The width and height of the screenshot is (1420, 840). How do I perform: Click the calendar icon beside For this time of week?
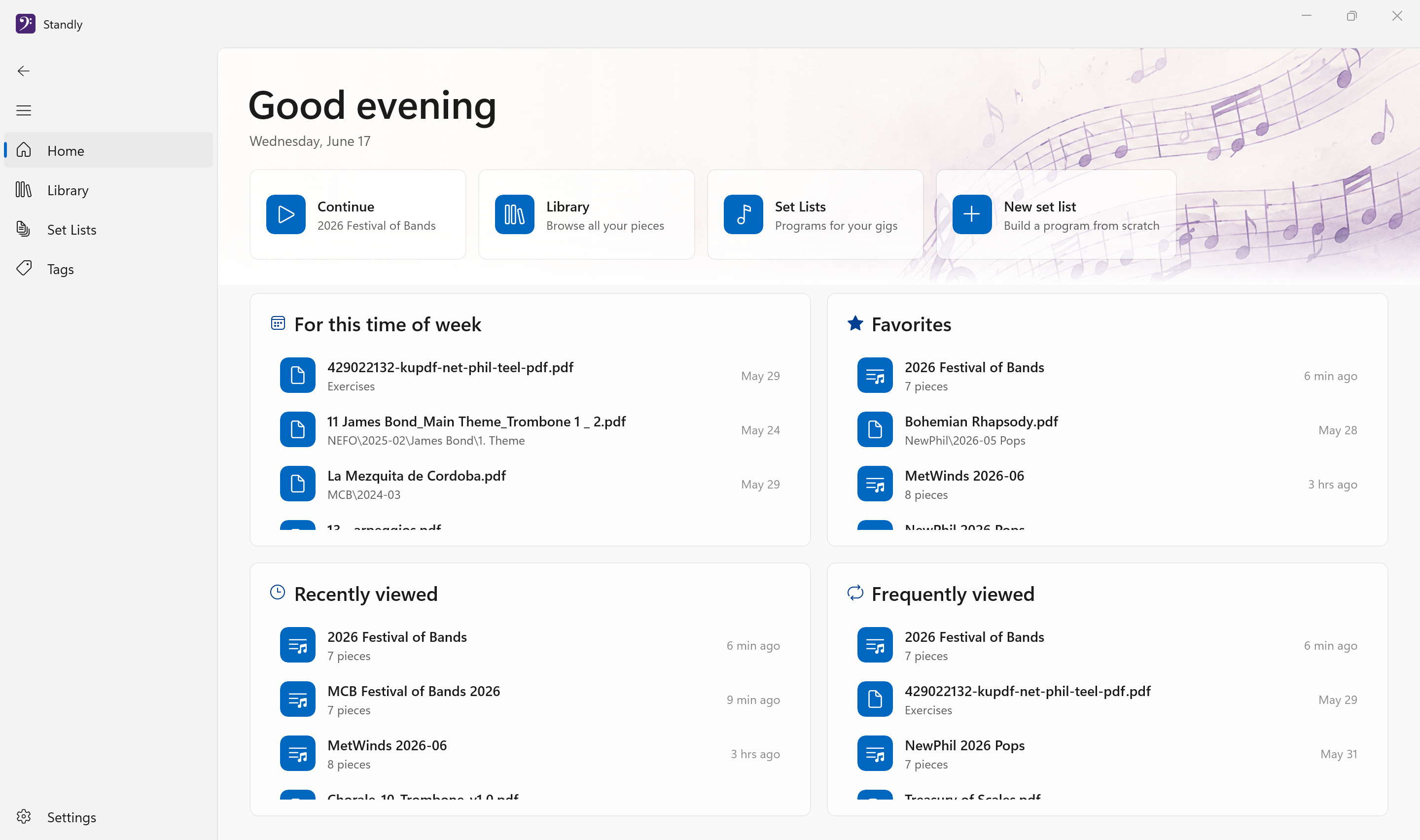277,323
